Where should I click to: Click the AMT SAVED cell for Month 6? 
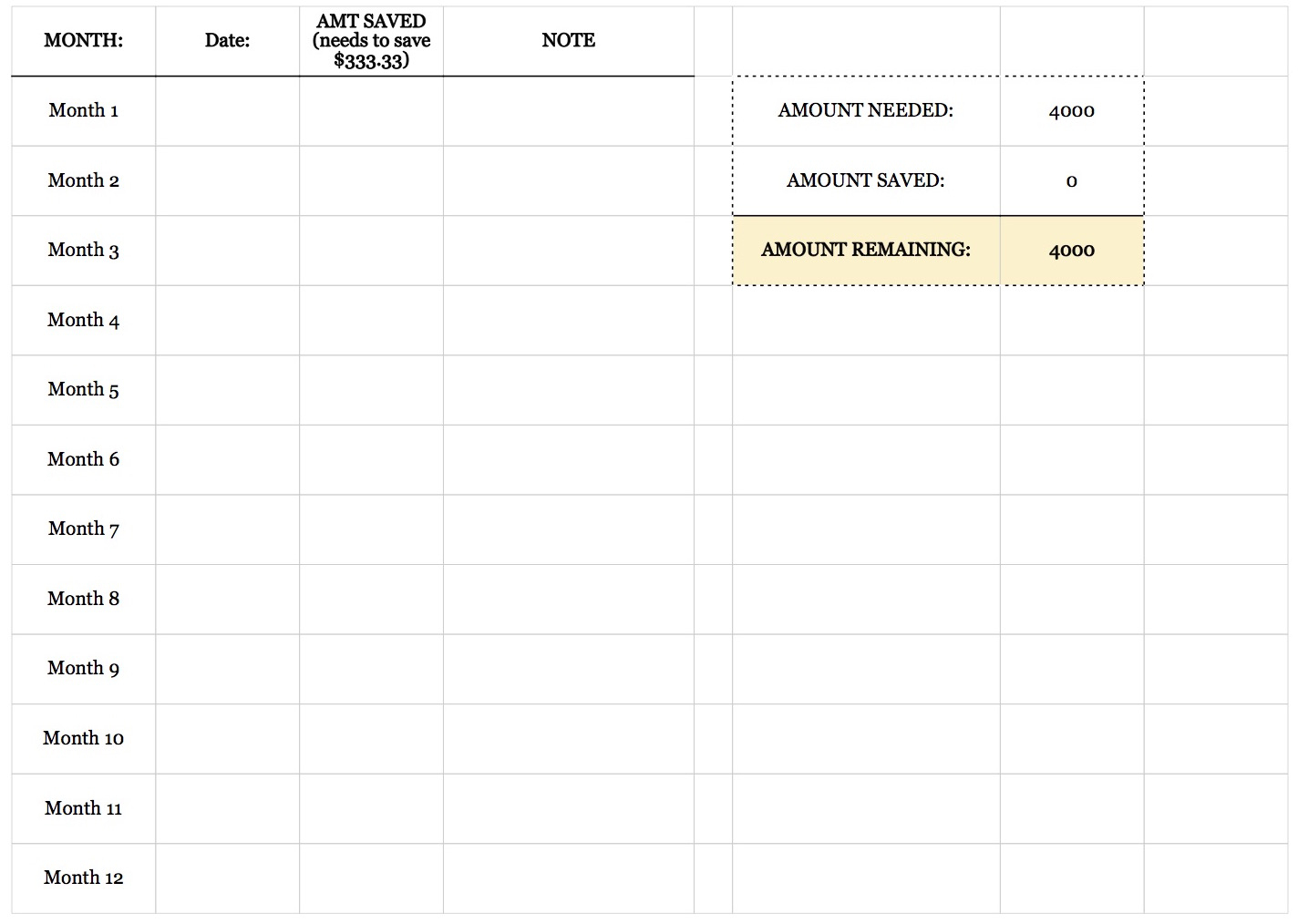coord(371,459)
